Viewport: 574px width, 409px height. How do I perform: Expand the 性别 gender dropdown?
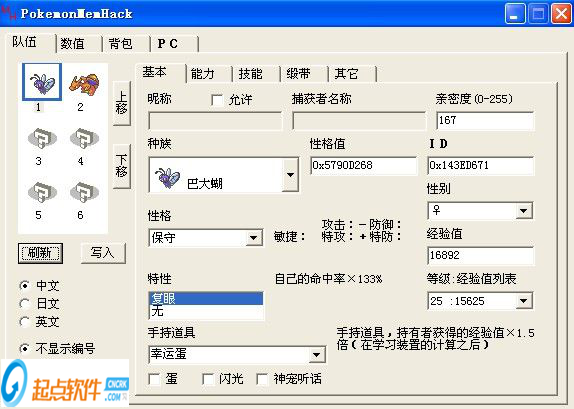(x=523, y=211)
